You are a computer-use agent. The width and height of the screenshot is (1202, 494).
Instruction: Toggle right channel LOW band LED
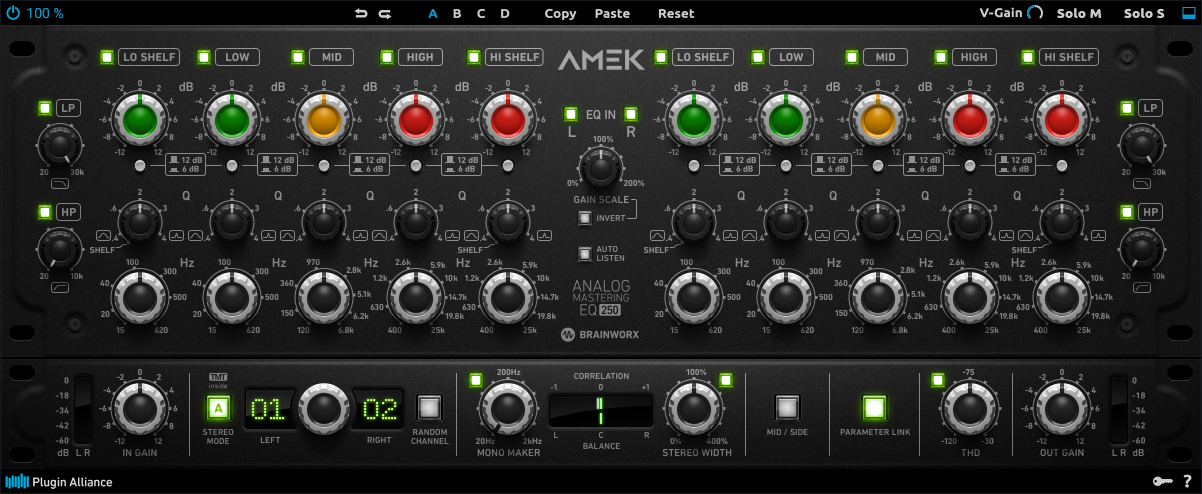click(x=757, y=57)
